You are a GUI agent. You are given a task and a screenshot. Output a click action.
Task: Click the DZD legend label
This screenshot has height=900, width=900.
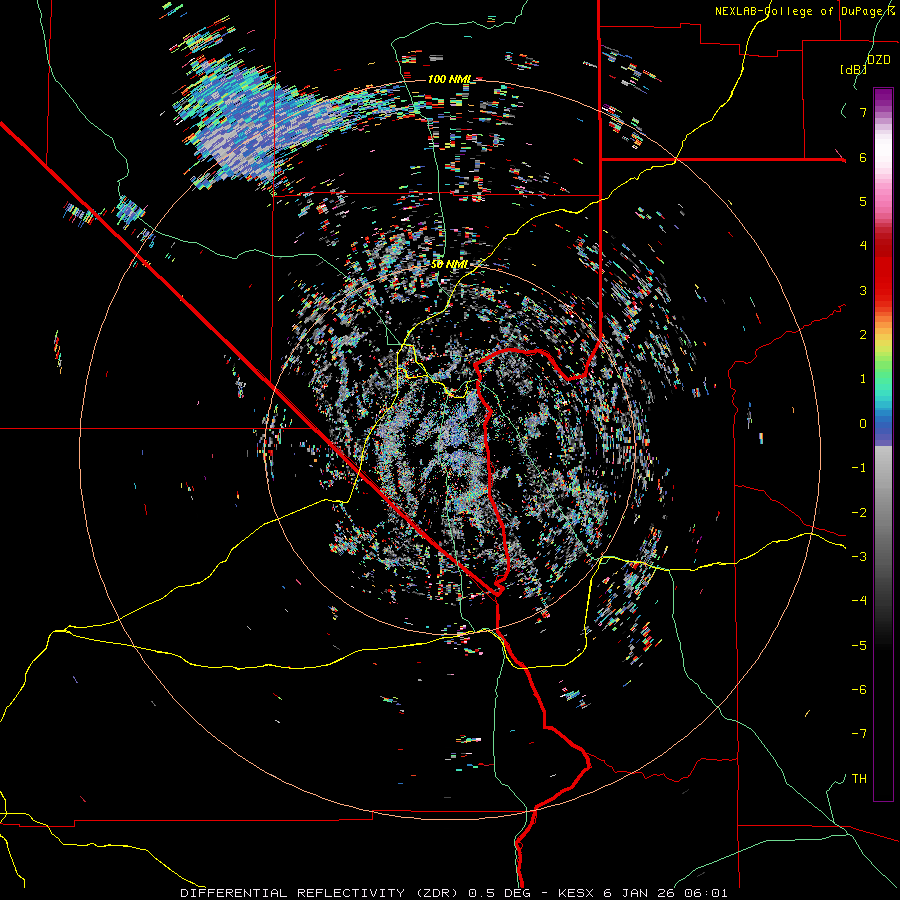click(x=879, y=60)
